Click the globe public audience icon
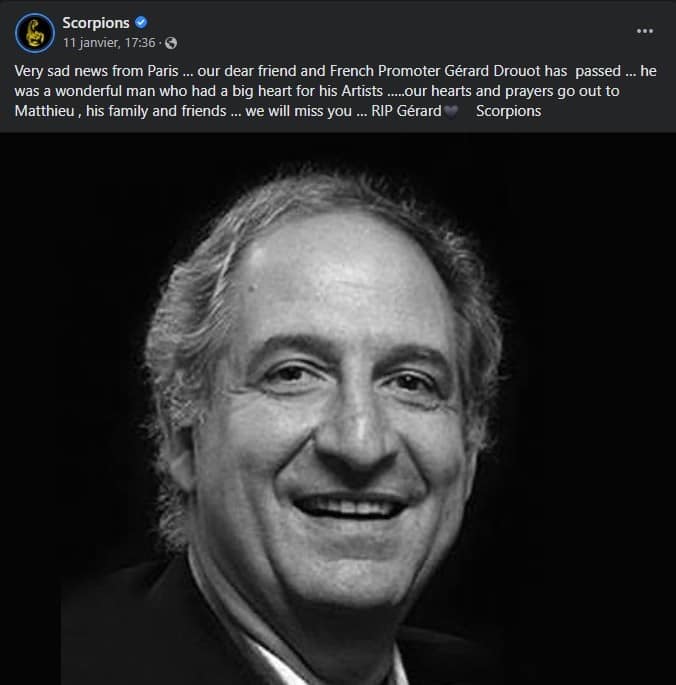 pos(171,43)
